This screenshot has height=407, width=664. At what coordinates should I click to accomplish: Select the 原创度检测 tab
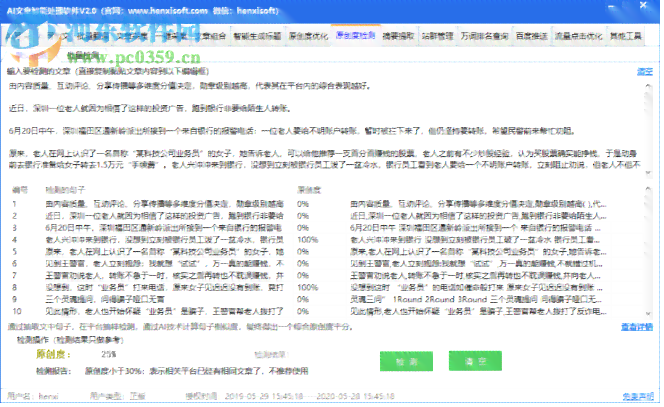356,36
